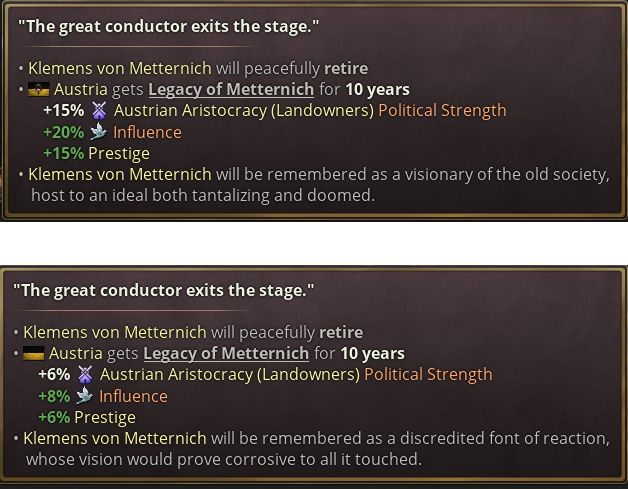The width and height of the screenshot is (628, 489).
Task: Click +15% Prestige modifier in upper tooltip
Action: [x=96, y=153]
